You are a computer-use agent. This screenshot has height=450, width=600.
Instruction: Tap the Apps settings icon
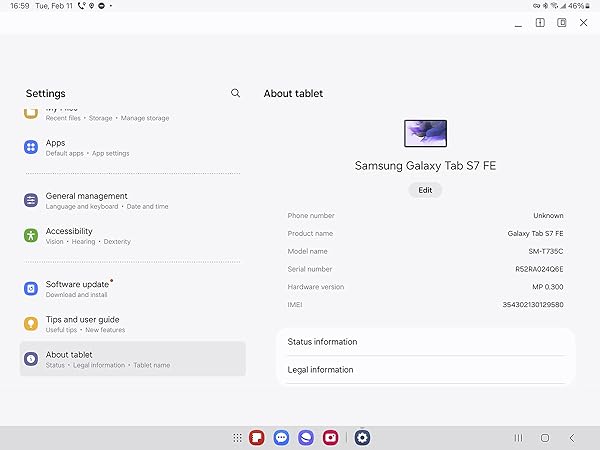pos(31,147)
